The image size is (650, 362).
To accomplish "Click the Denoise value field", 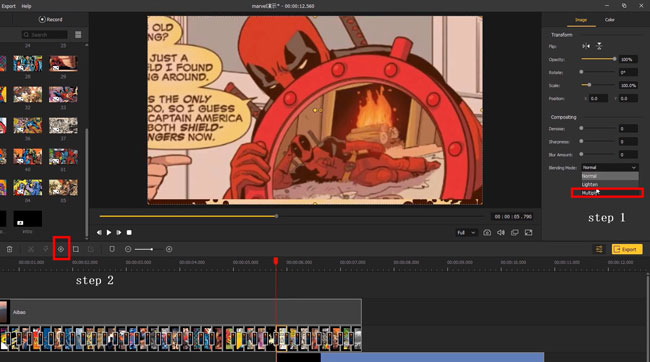I will click(628, 129).
